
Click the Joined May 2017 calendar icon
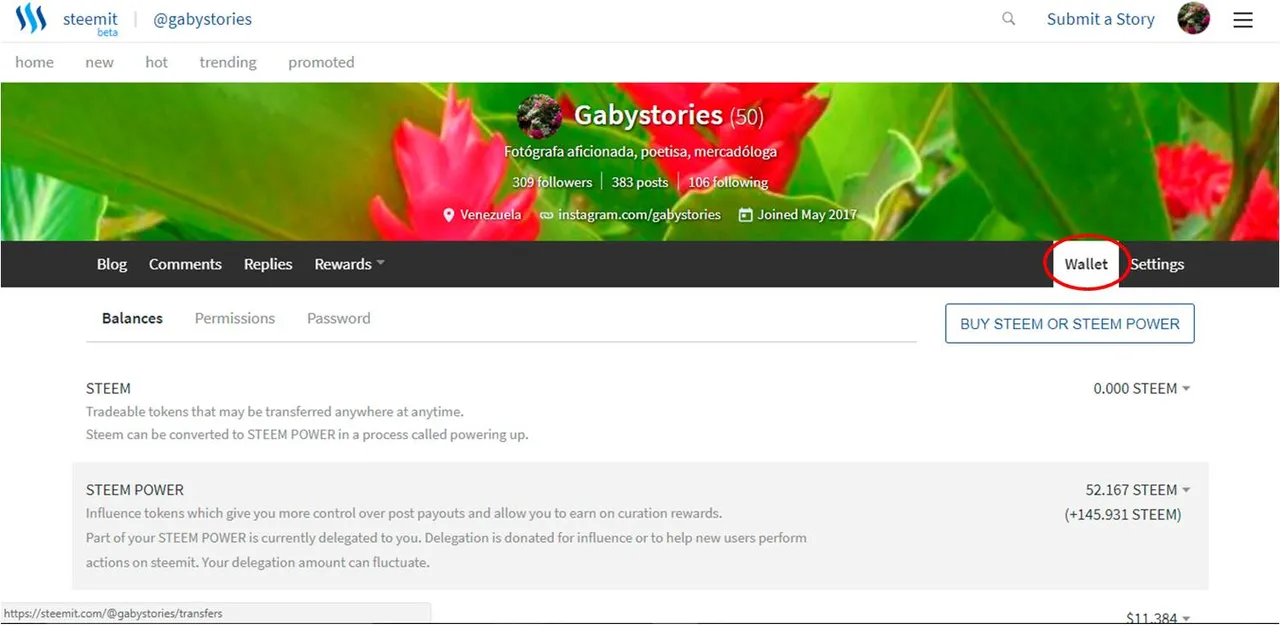tap(745, 215)
